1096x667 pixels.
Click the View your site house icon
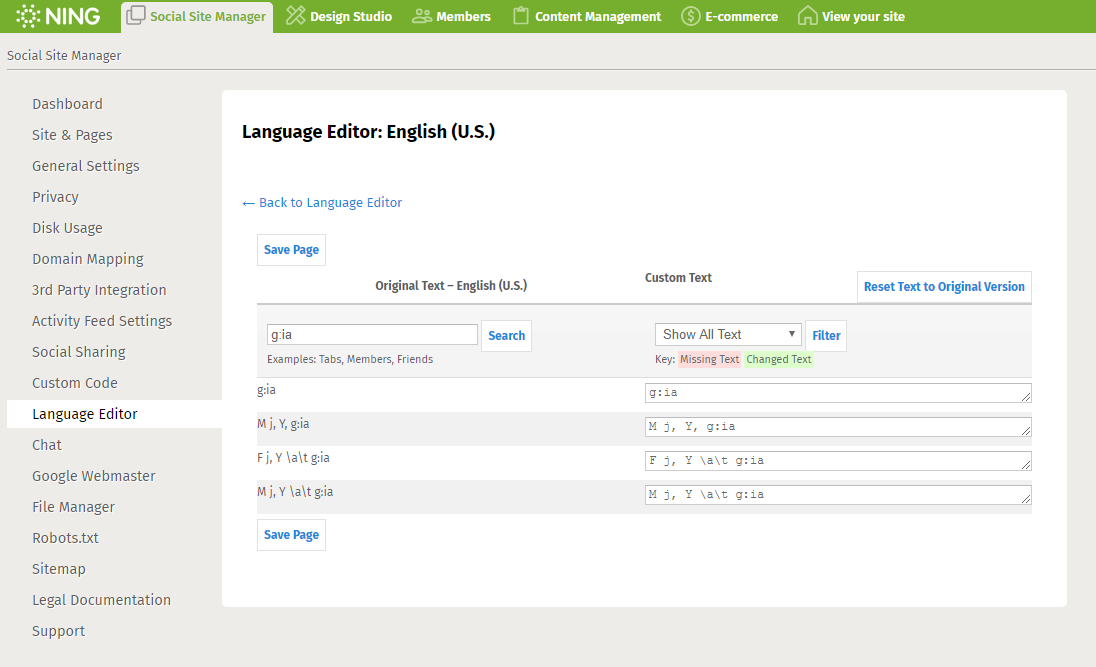(x=807, y=15)
